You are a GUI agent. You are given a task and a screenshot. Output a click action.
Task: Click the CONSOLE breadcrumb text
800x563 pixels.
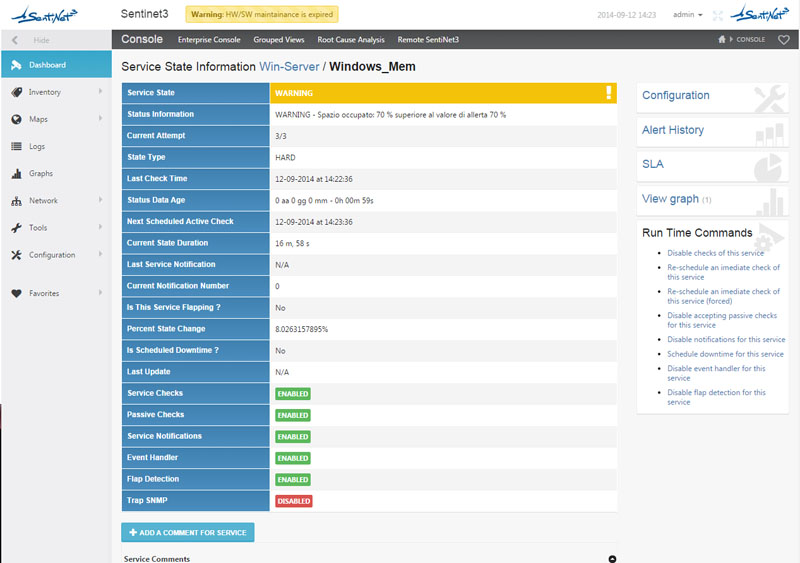(750, 39)
